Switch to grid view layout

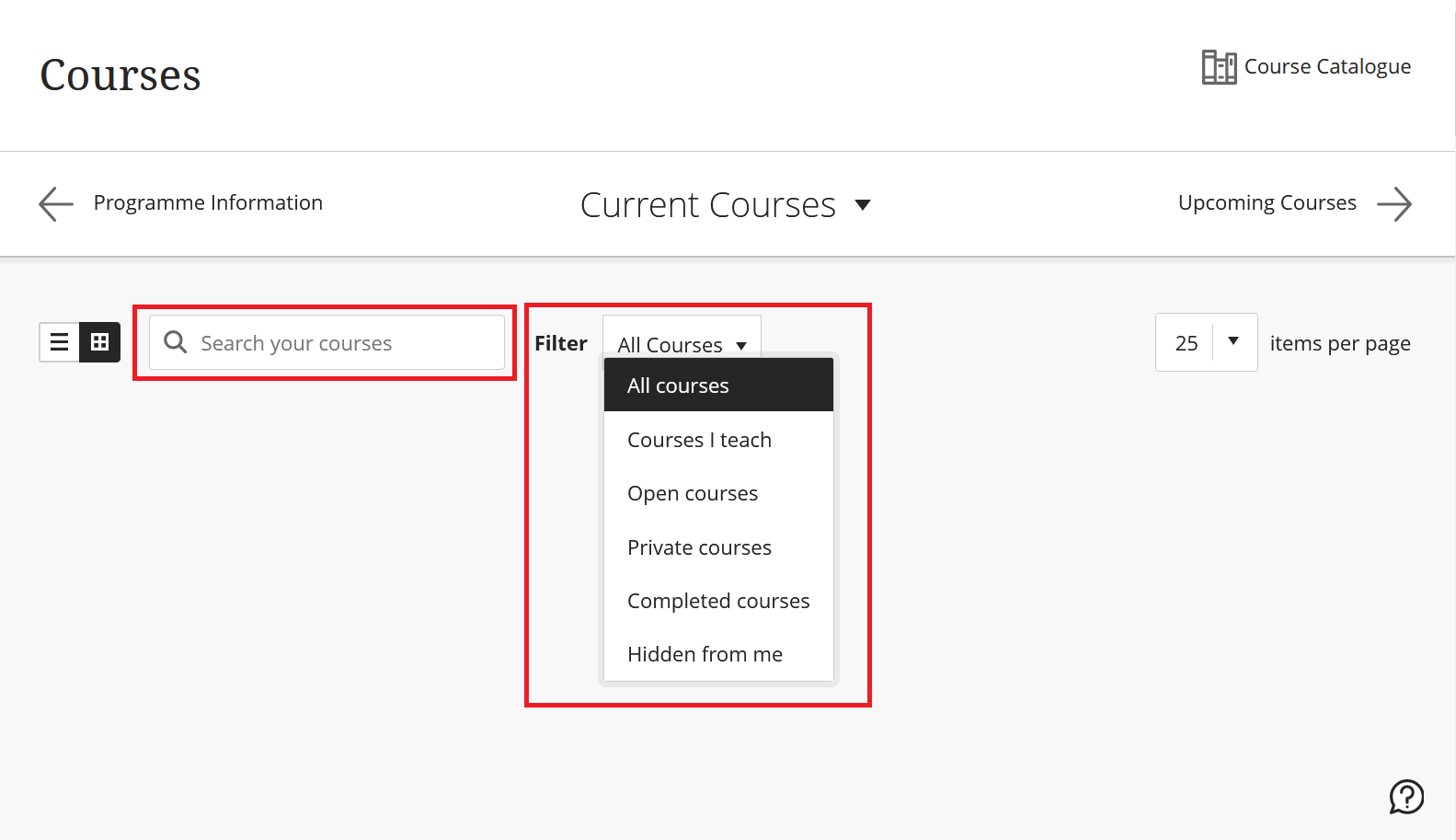(99, 341)
